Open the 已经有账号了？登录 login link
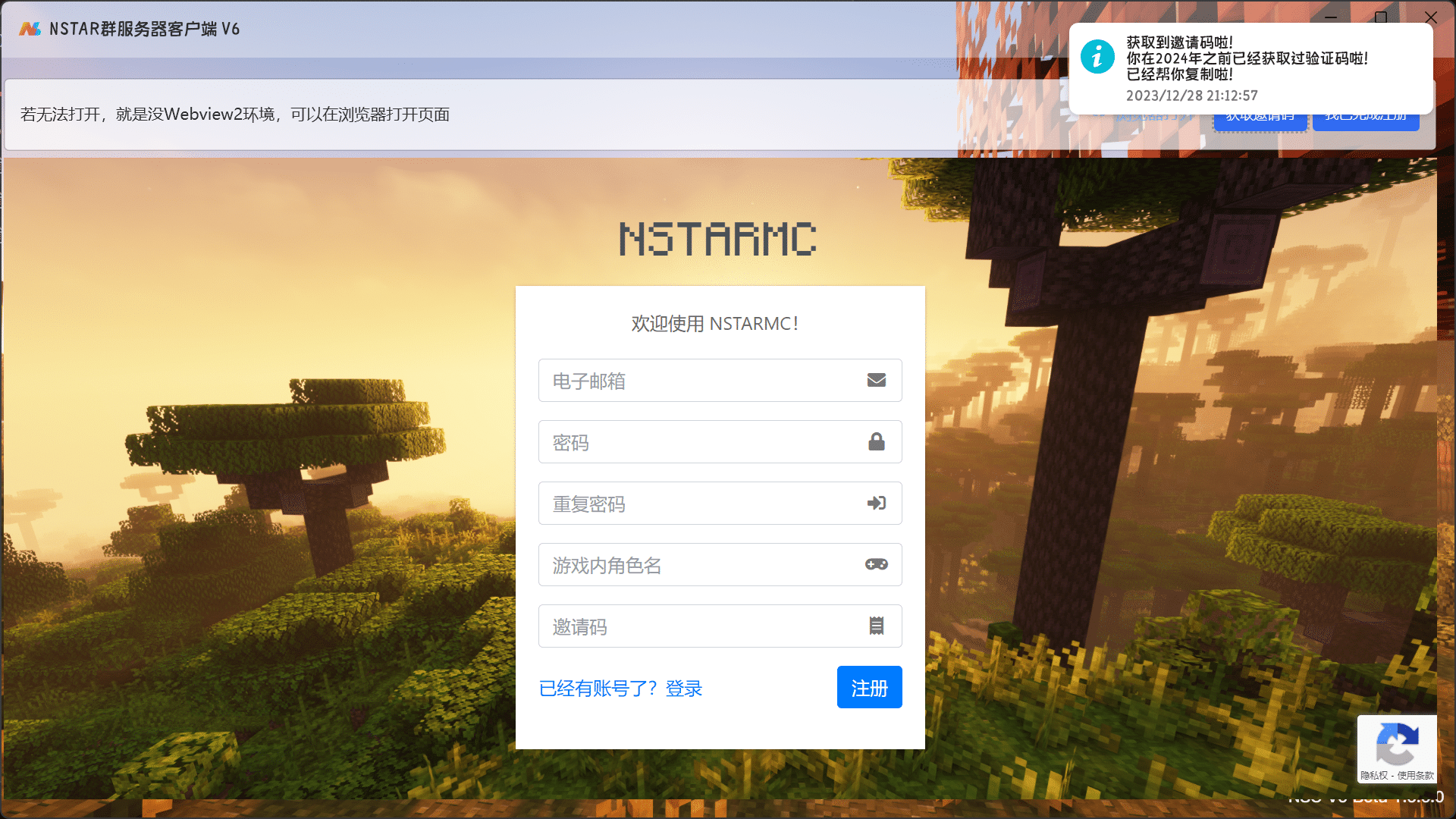The width and height of the screenshot is (1456, 819). point(620,689)
